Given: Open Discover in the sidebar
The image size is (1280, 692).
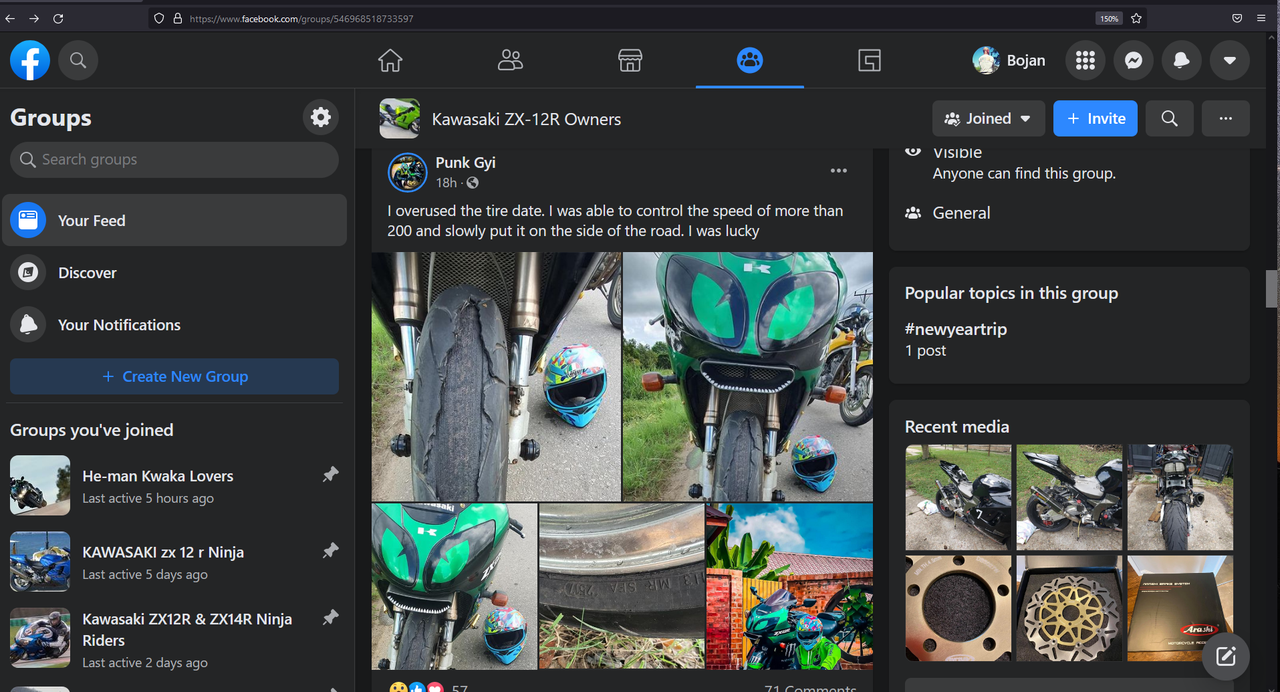Looking at the screenshot, I should point(174,272).
